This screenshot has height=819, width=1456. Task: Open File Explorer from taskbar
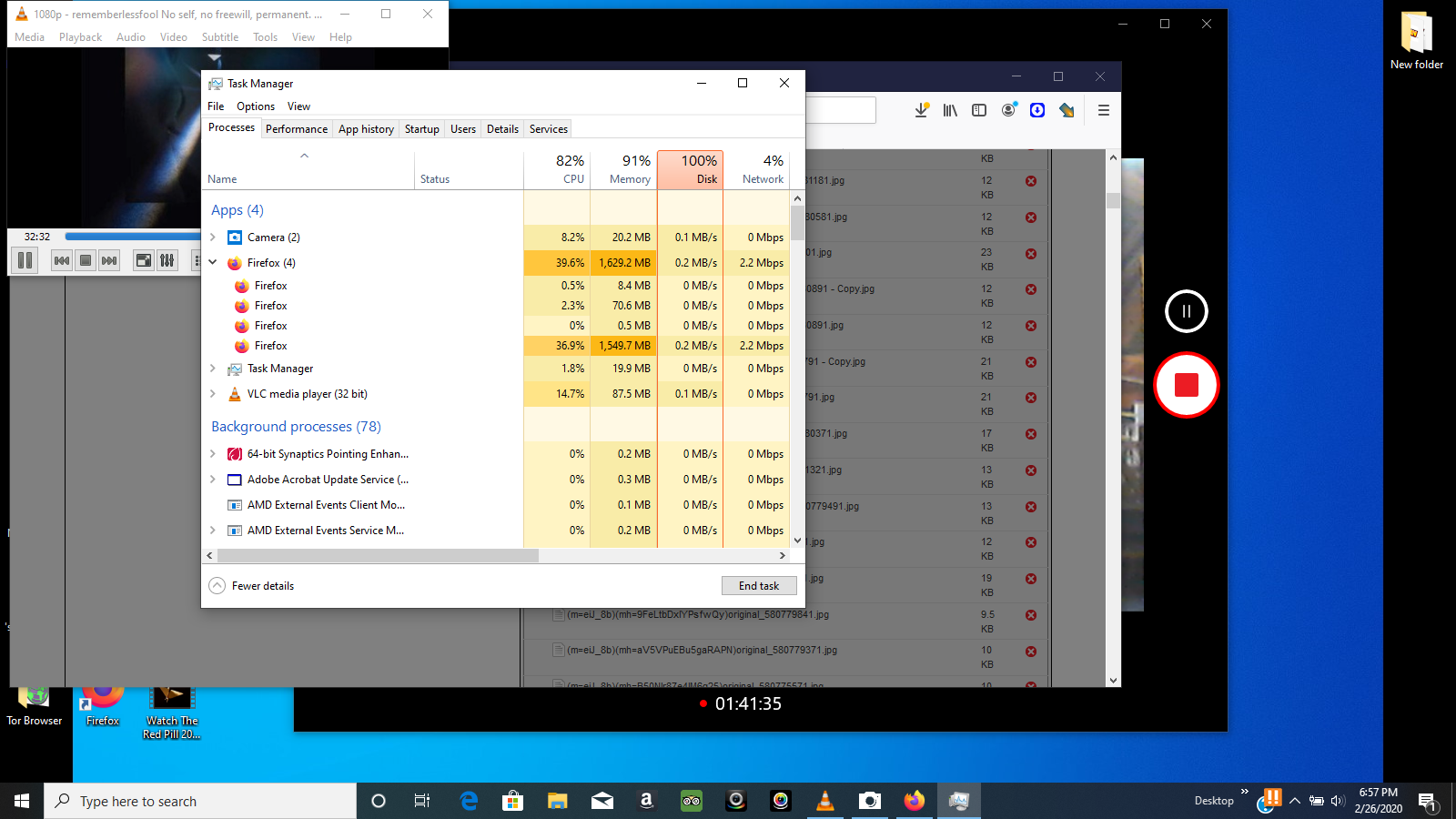558,801
